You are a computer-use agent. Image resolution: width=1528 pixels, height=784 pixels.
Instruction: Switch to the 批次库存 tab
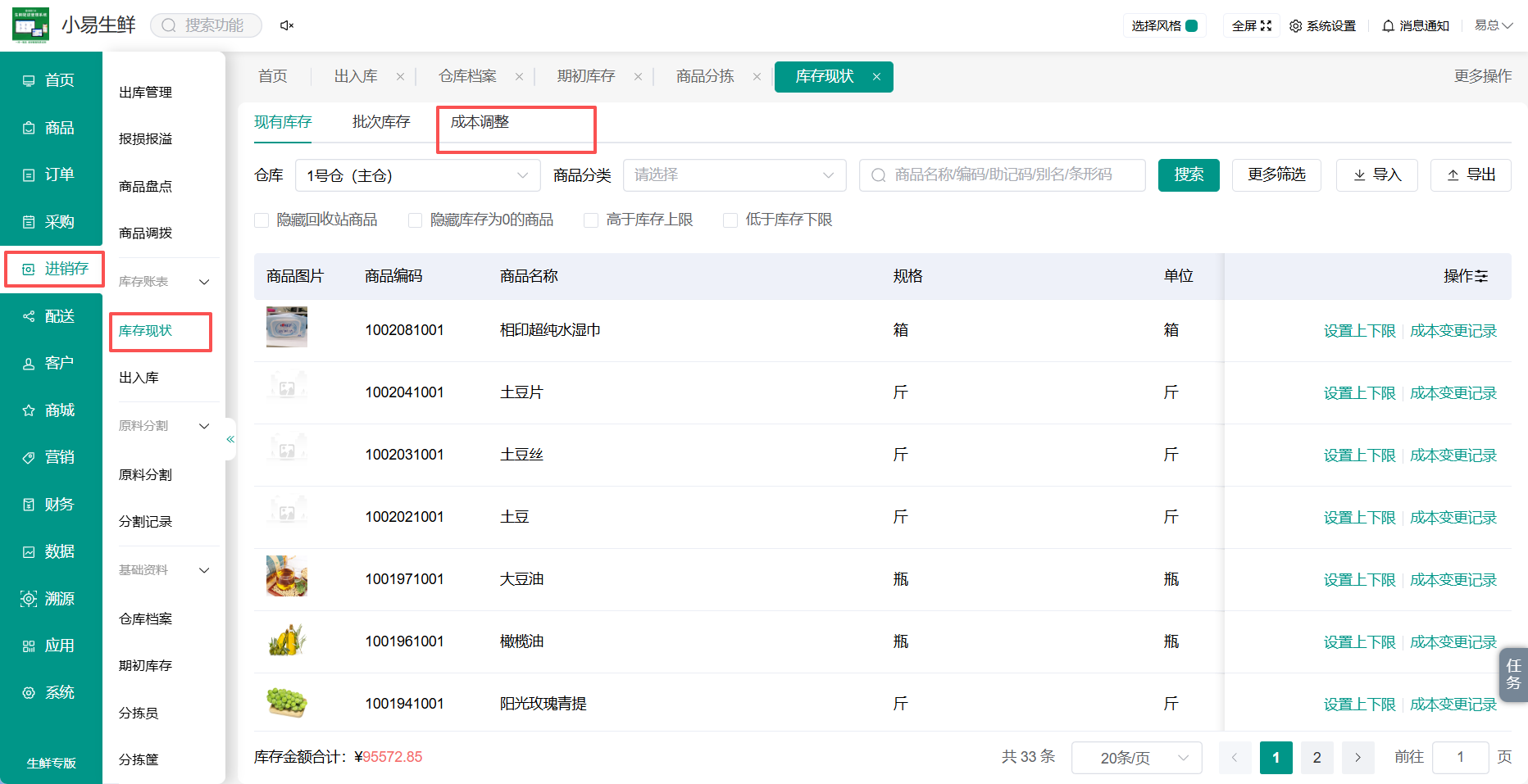click(381, 122)
